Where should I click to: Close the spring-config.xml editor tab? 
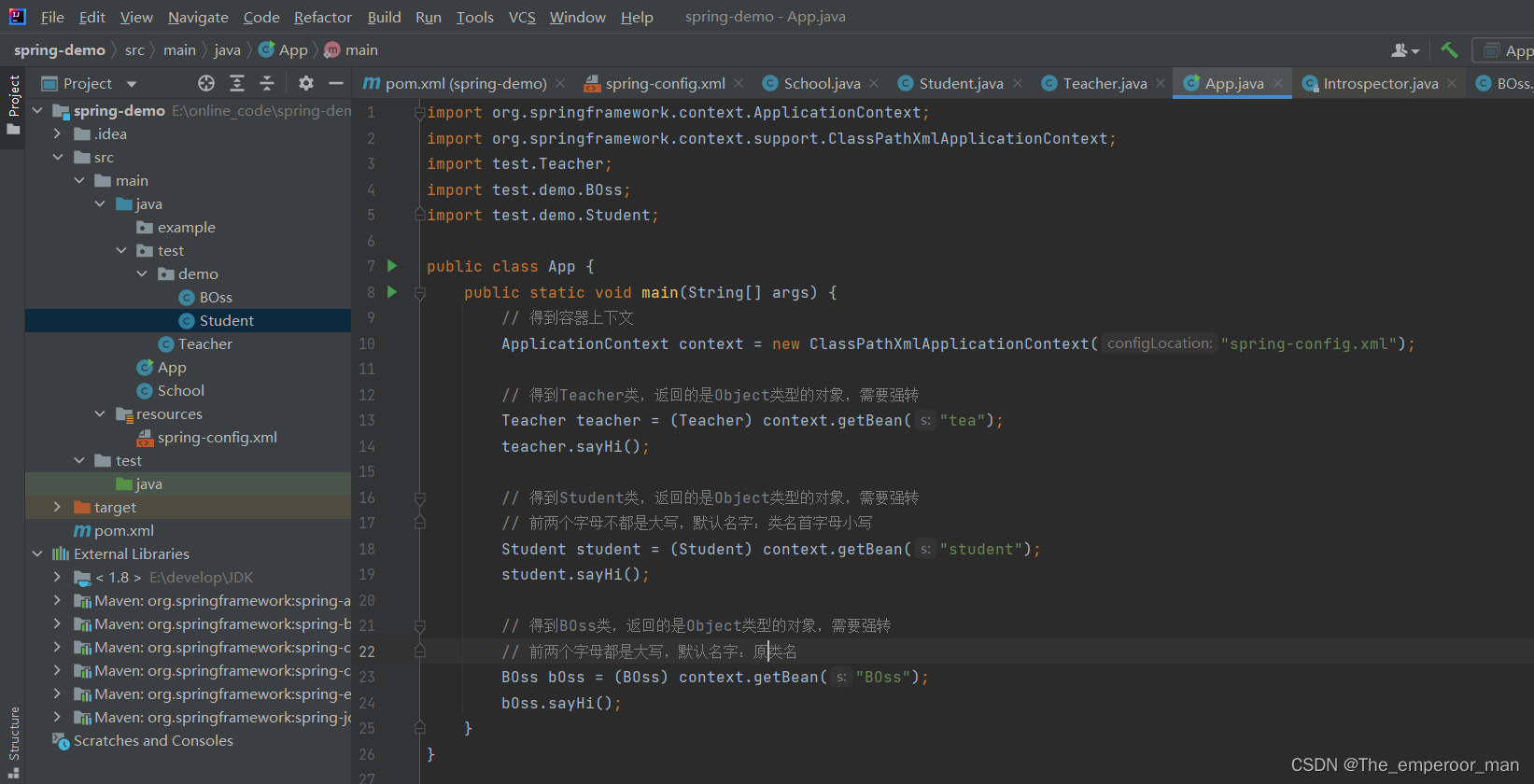click(739, 83)
